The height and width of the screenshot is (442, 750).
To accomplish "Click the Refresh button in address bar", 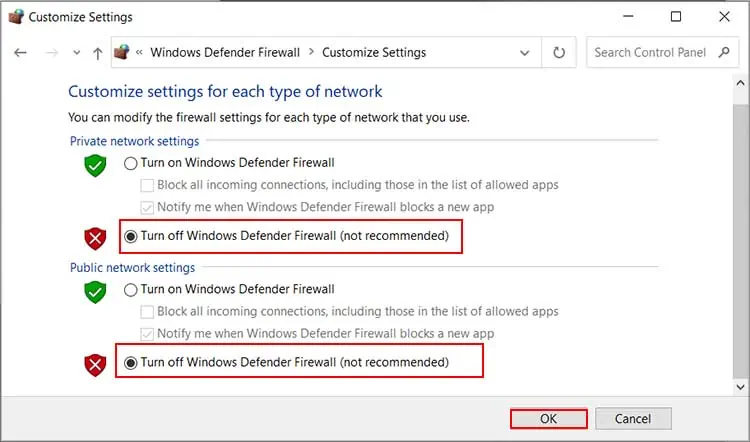I will 559,53.
